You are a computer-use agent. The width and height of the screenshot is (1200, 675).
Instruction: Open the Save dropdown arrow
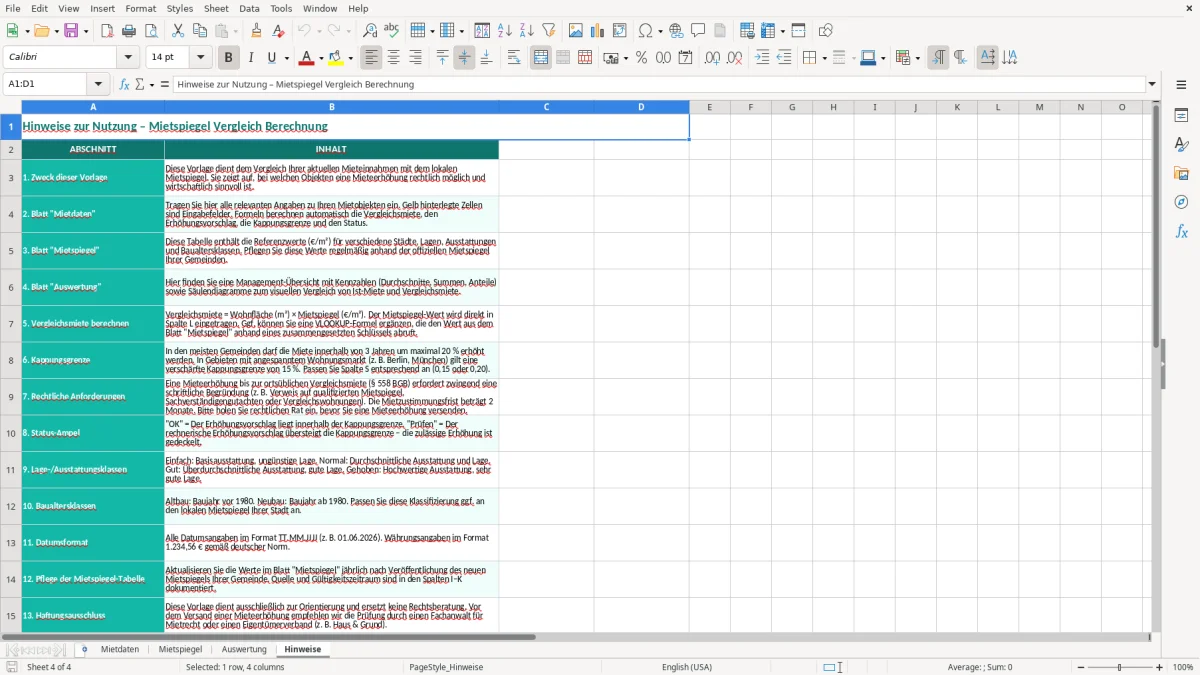click(x=86, y=31)
